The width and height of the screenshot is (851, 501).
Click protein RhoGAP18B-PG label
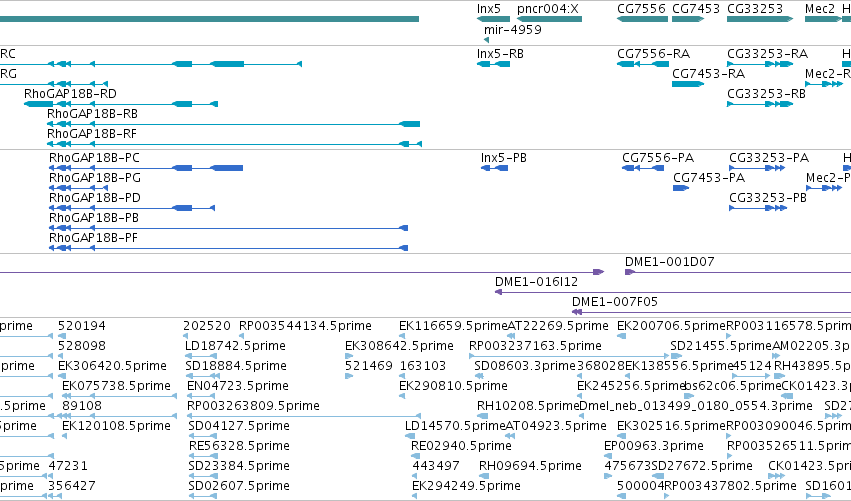(x=94, y=178)
